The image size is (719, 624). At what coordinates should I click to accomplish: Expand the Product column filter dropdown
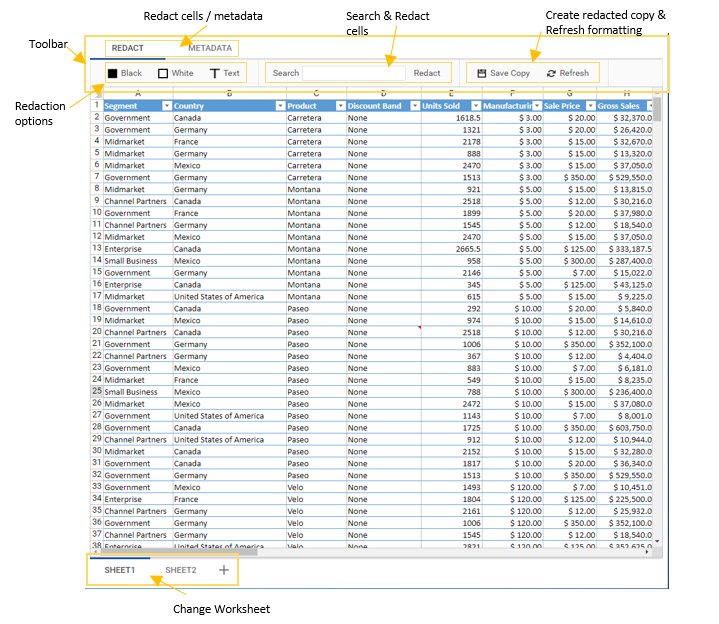tap(340, 106)
